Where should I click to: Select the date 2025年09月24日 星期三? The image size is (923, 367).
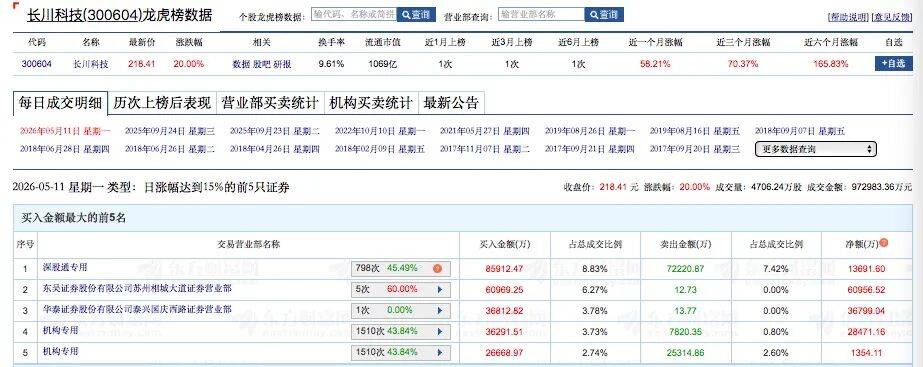pyautogui.click(x=170, y=131)
